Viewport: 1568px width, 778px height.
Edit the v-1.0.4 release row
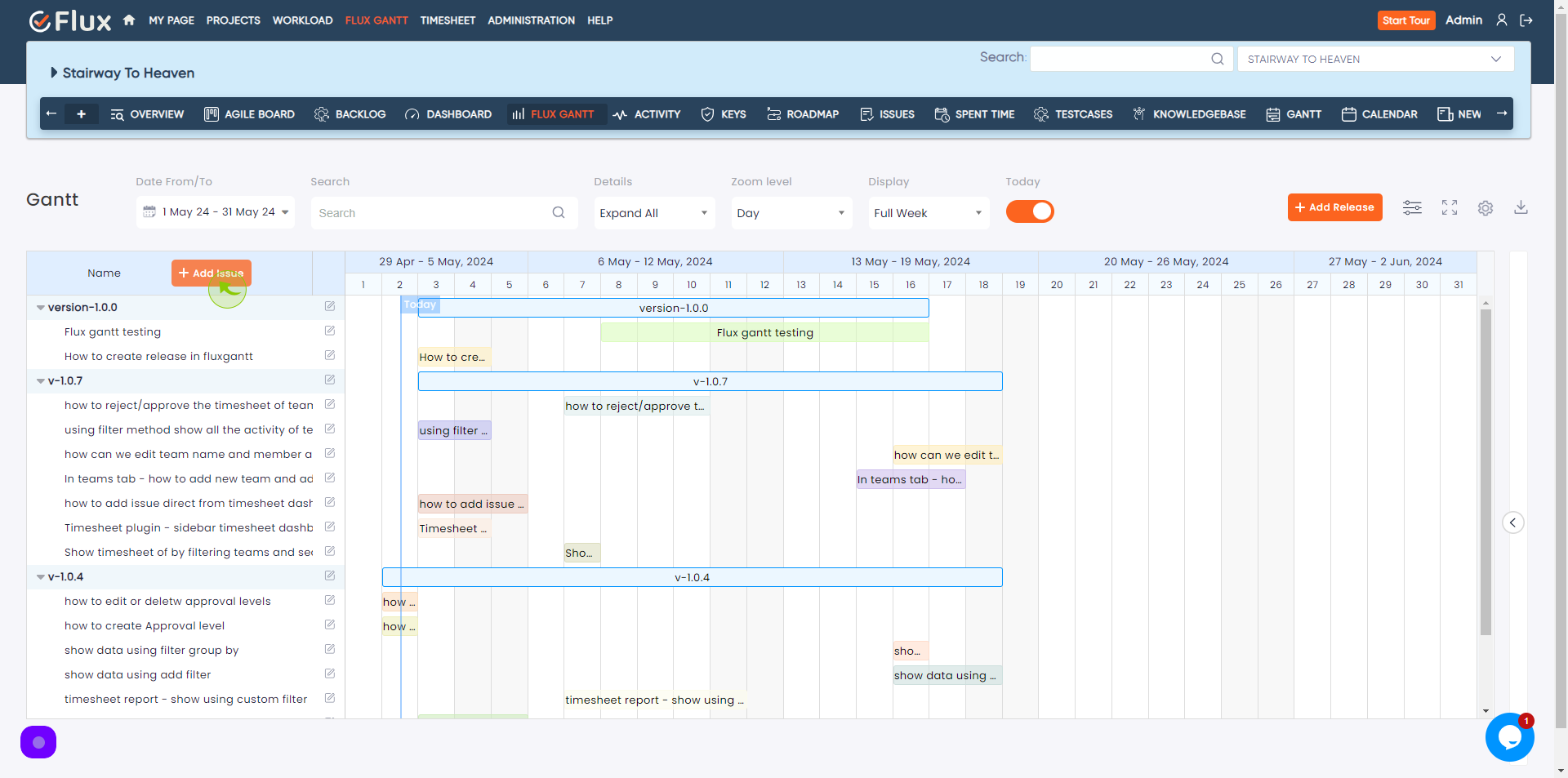tap(330, 576)
